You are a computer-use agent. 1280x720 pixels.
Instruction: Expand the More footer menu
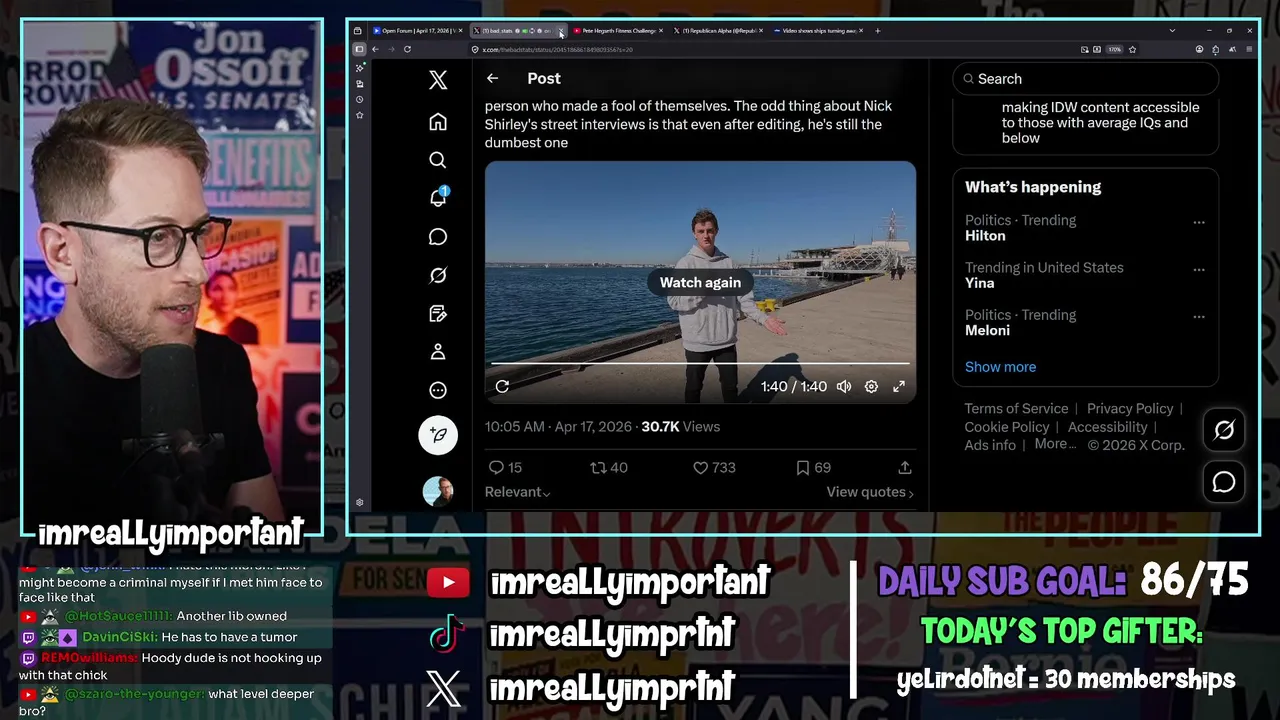click(1055, 444)
